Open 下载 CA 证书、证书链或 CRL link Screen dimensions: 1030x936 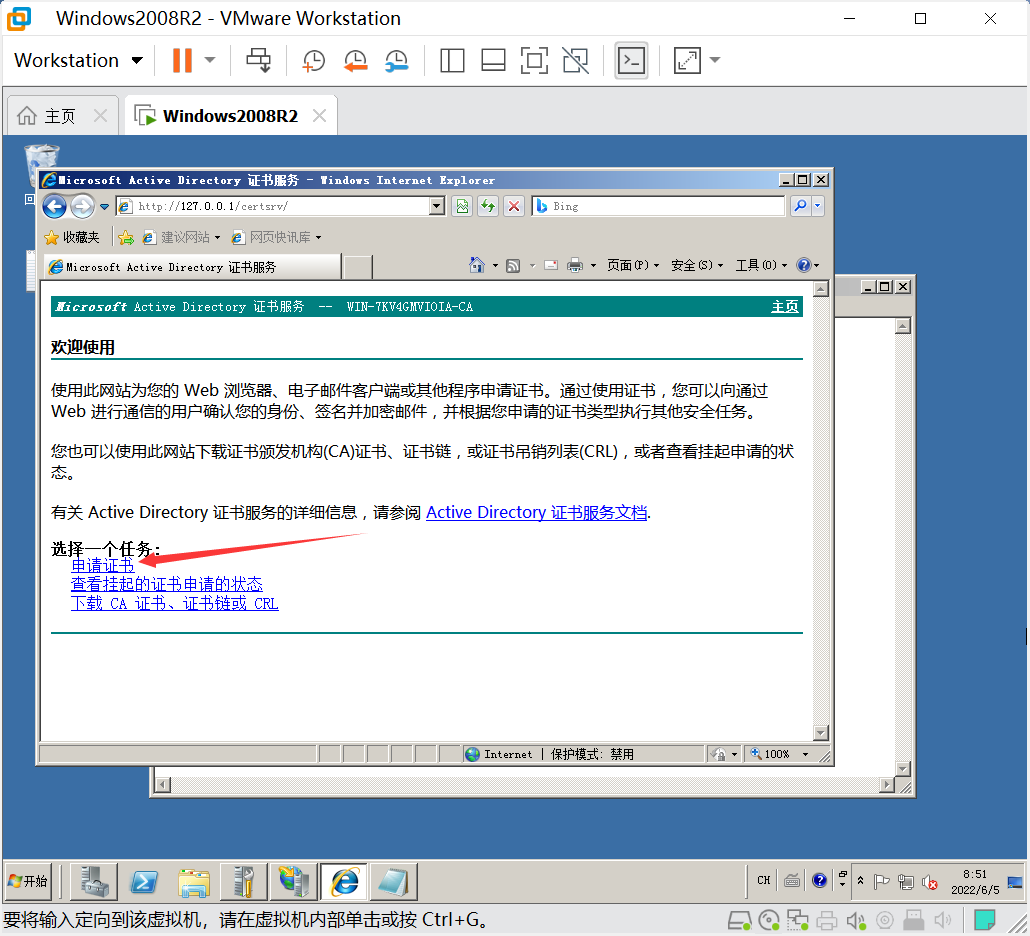175,604
